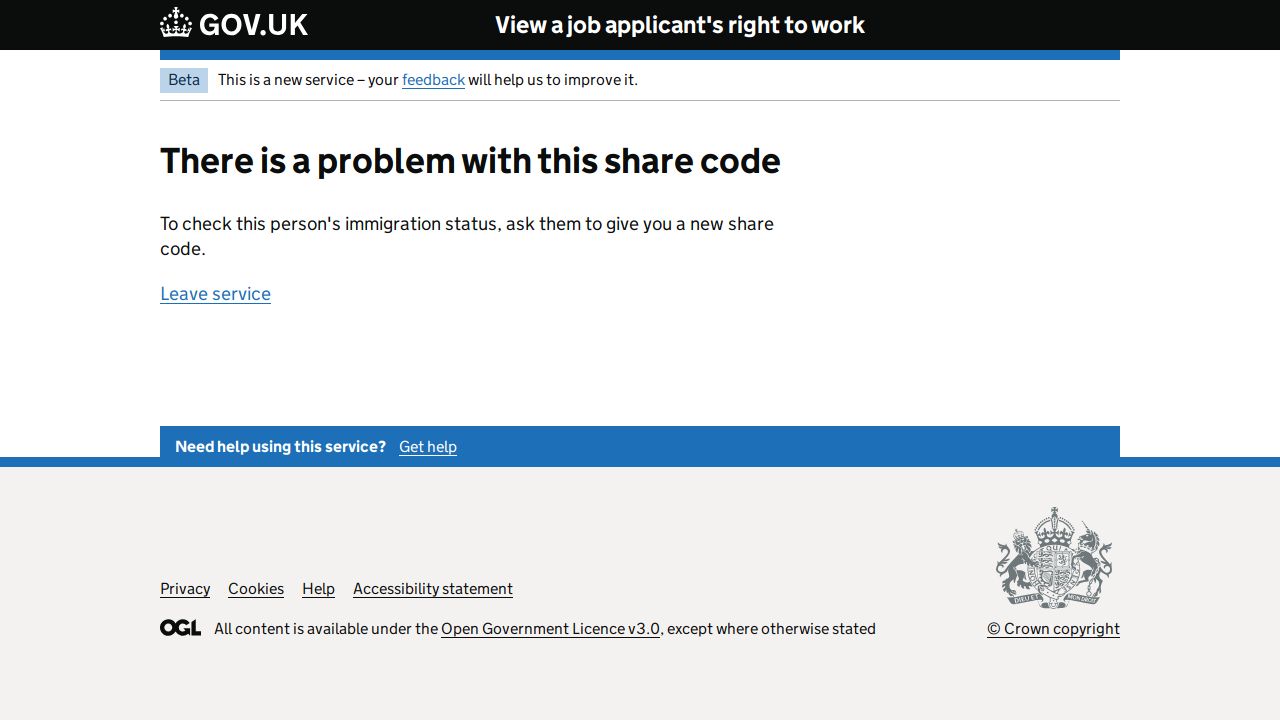
Task: Open the Privacy footer link
Action: coord(185,589)
